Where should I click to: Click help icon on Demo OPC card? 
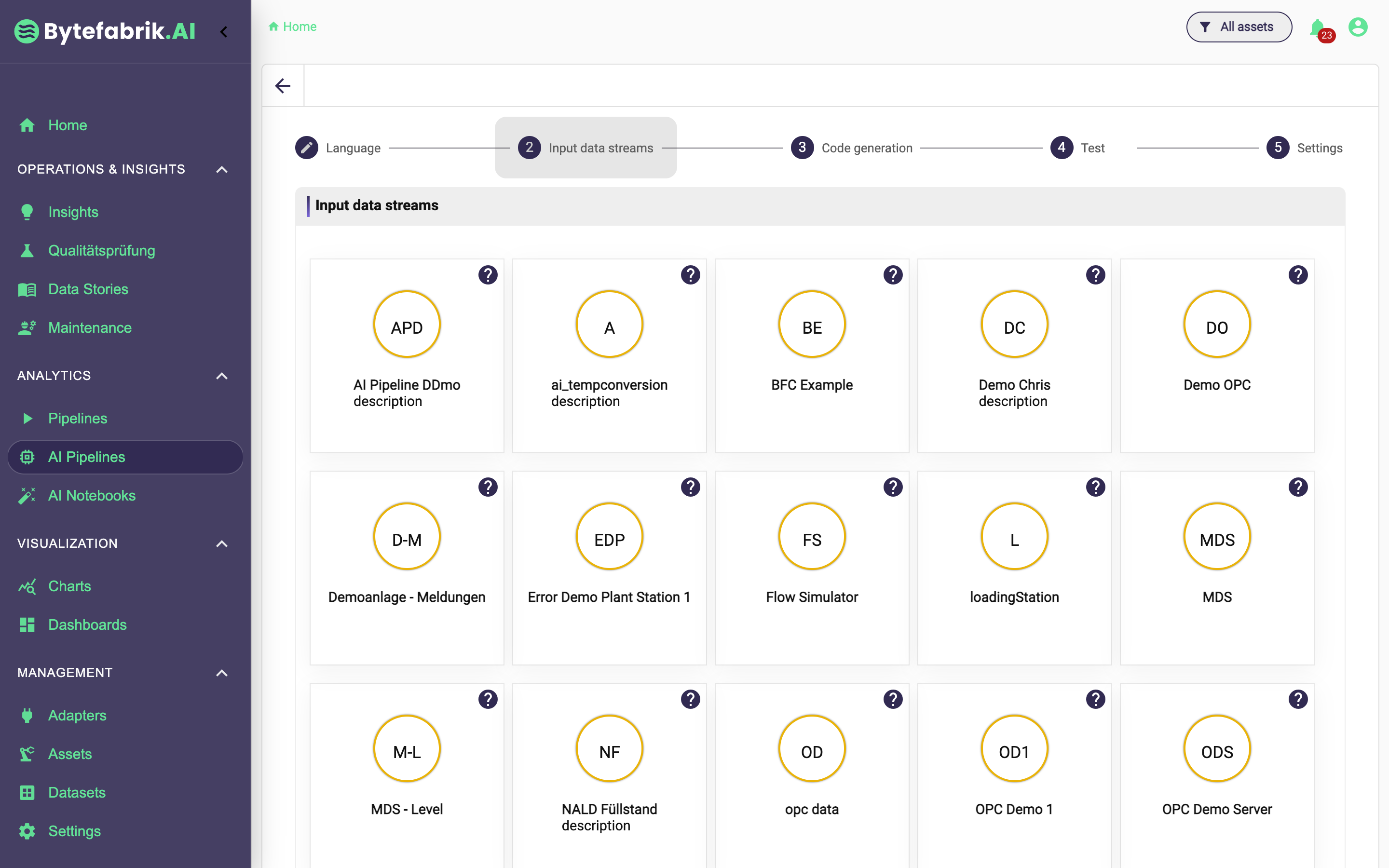[x=1298, y=275]
